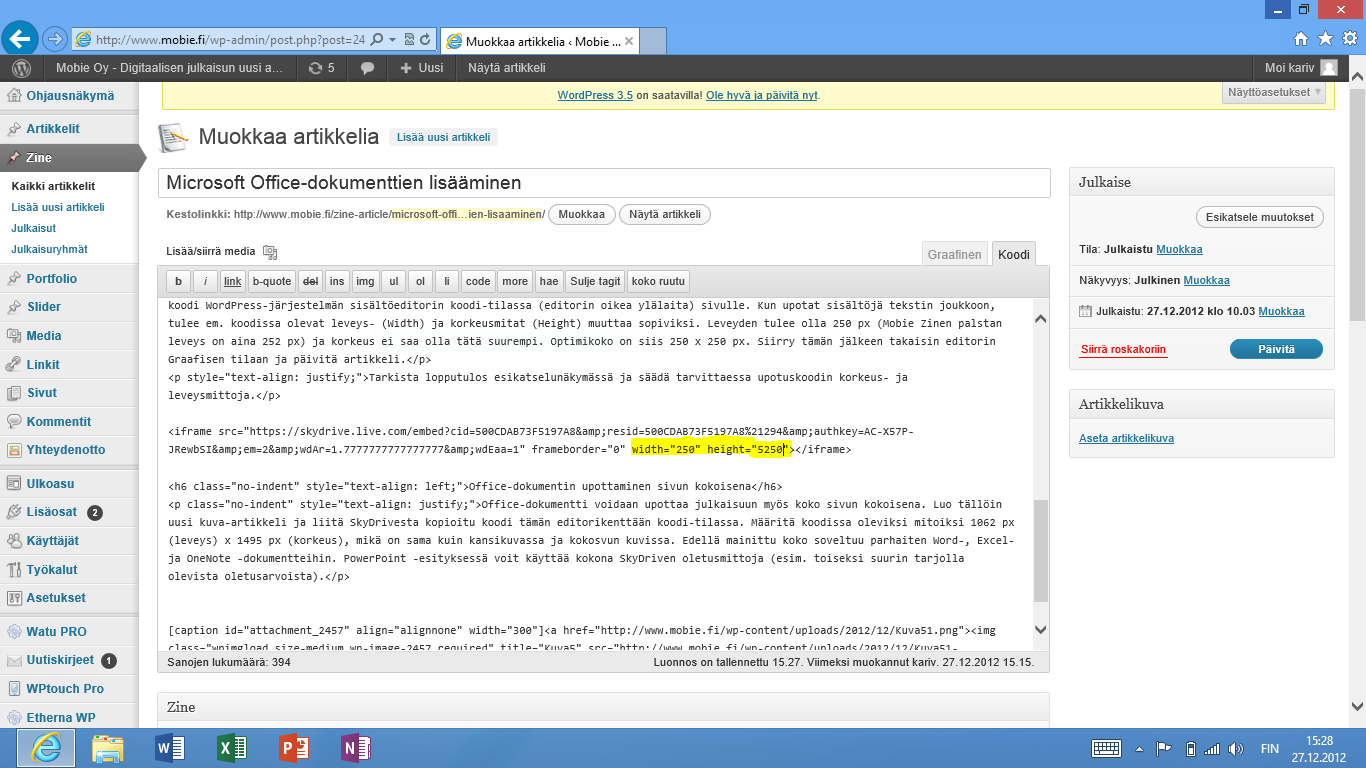
Task: Open PowerPoint from the taskbar
Action: click(x=294, y=748)
